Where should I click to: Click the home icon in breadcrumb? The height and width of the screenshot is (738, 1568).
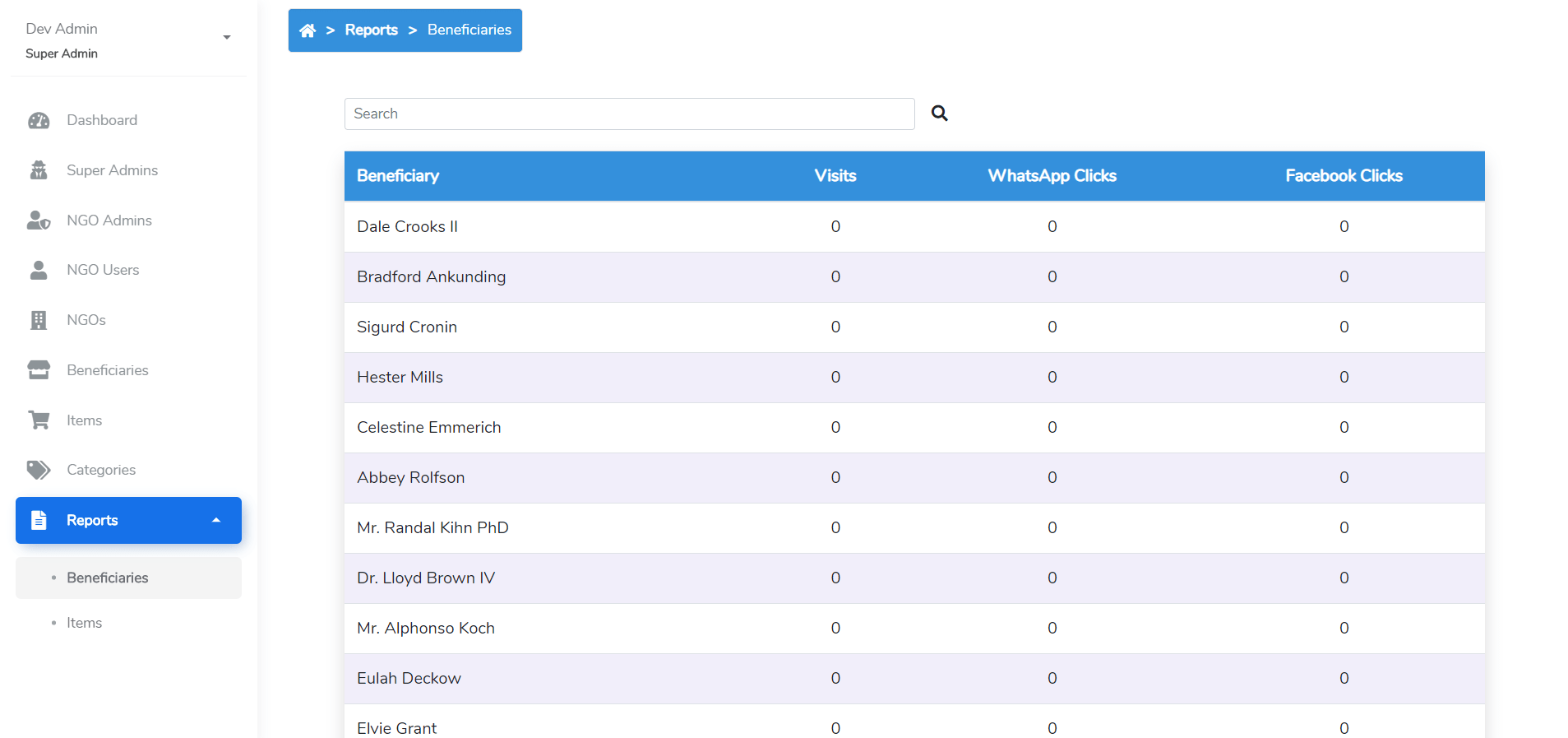[308, 30]
